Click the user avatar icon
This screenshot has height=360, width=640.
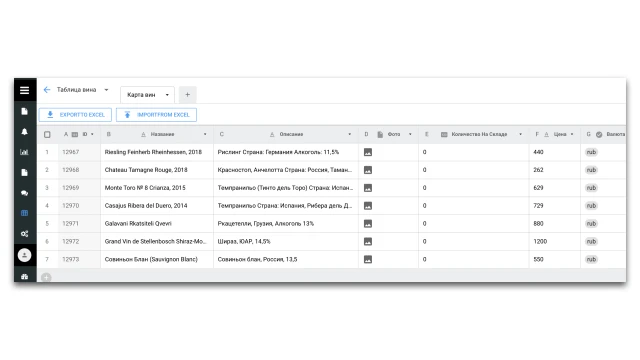(24, 255)
